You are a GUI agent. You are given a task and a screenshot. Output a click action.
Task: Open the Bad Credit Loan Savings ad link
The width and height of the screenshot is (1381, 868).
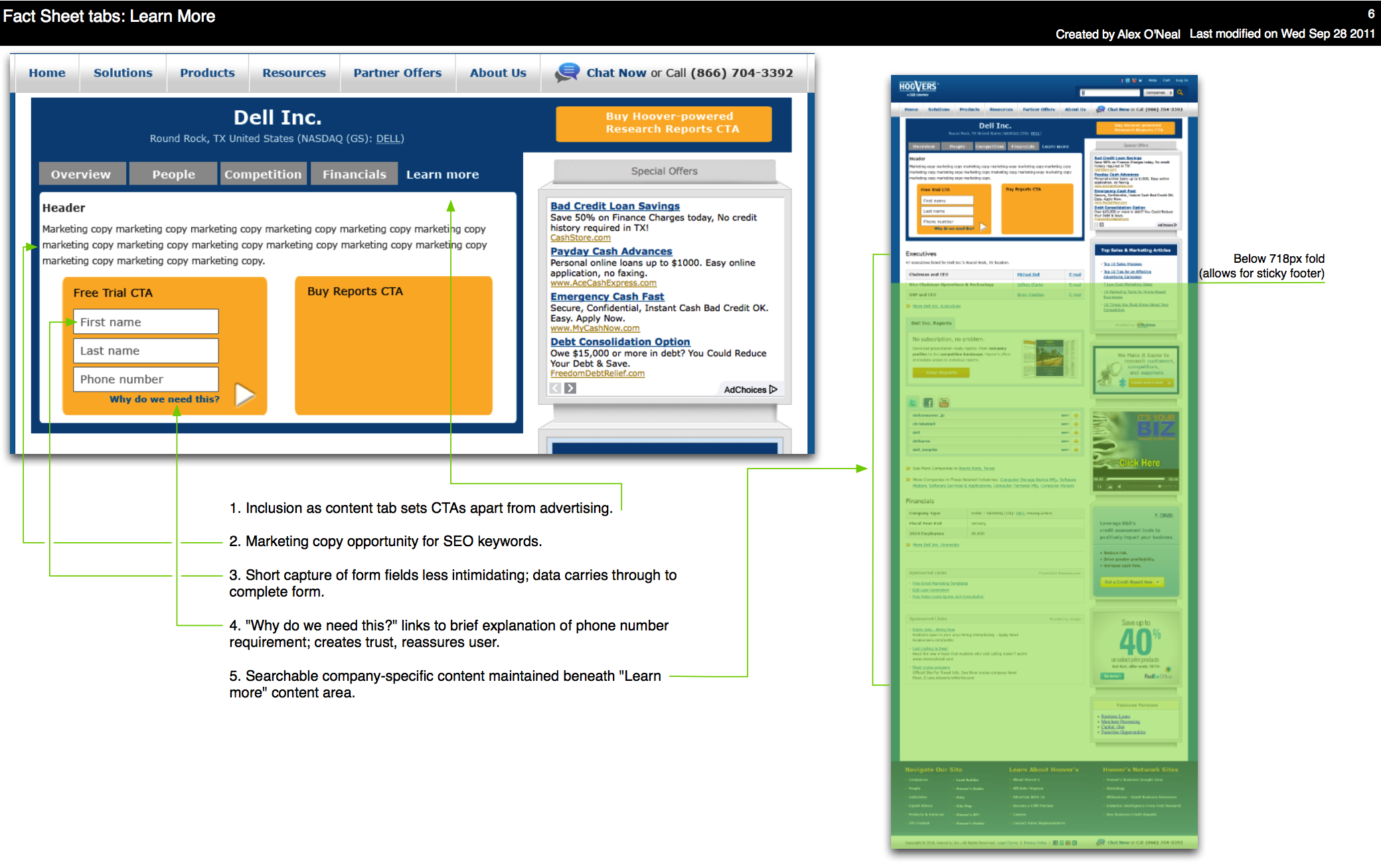615,206
